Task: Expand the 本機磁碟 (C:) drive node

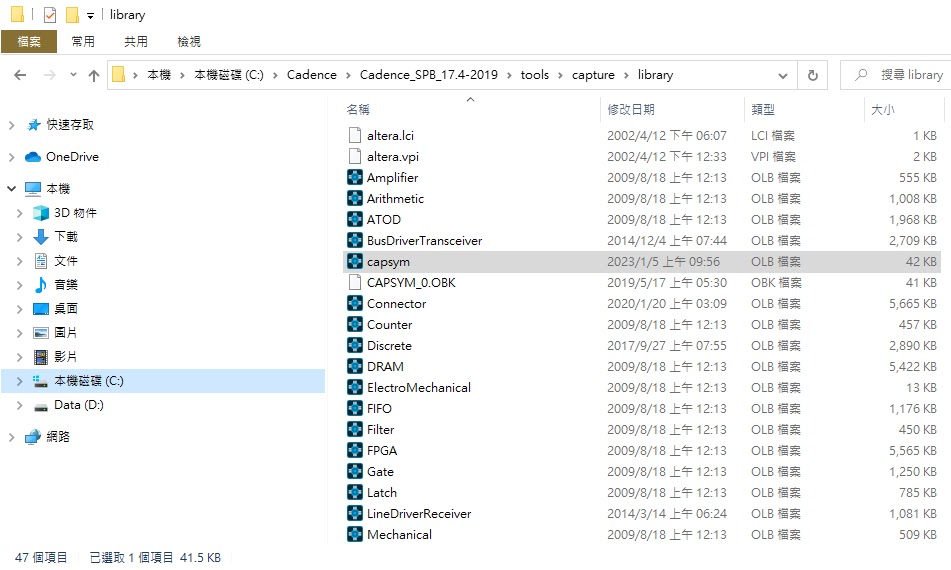Action: point(19,381)
